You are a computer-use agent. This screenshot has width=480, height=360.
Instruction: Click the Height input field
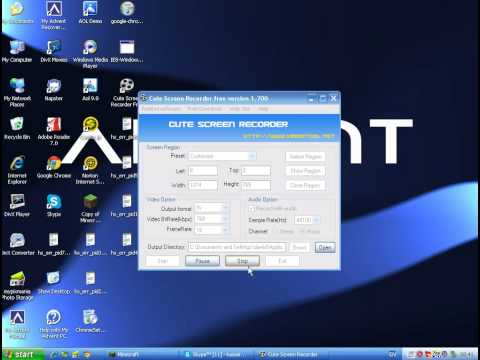click(256, 185)
